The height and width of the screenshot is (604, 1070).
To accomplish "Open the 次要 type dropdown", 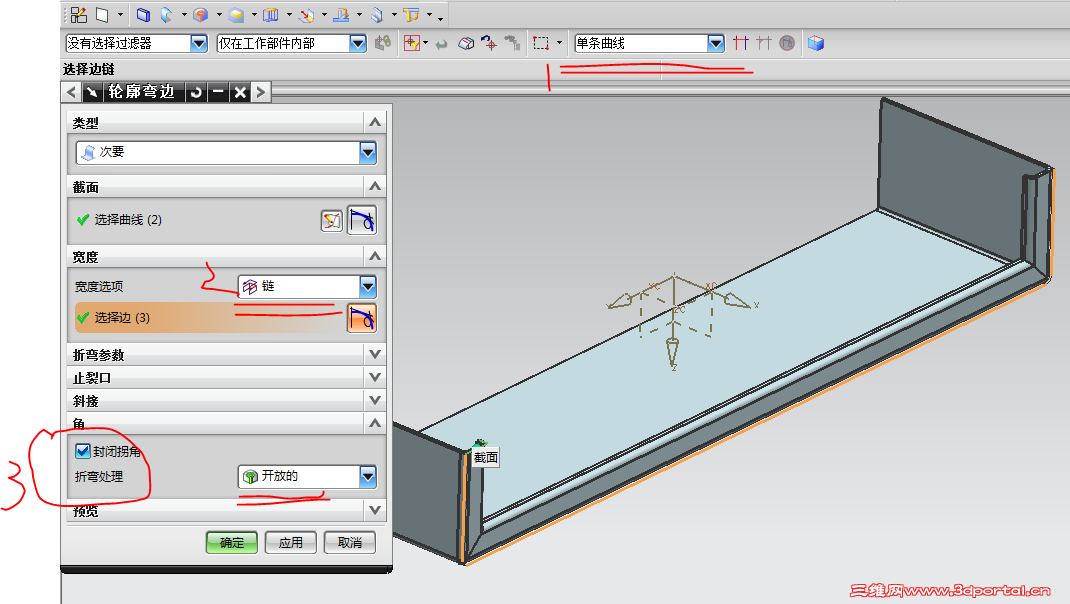I will coord(368,152).
